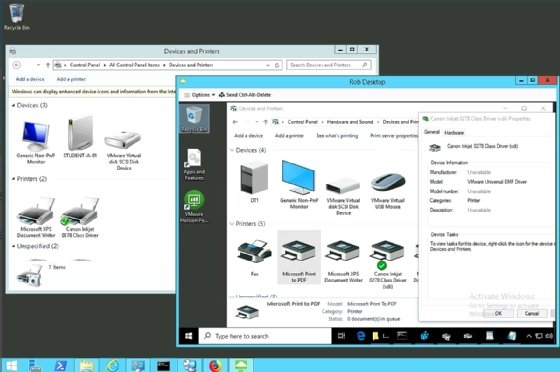Click Control Panel breadcrumb in host address bar
Viewport: 560px width, 372px height.
tap(85, 65)
